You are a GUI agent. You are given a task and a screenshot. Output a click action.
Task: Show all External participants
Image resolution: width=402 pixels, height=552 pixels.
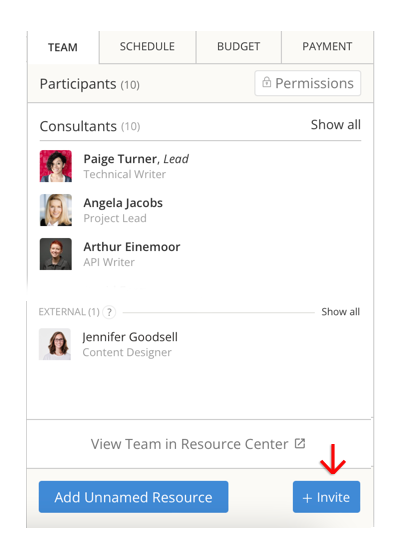[x=340, y=312]
